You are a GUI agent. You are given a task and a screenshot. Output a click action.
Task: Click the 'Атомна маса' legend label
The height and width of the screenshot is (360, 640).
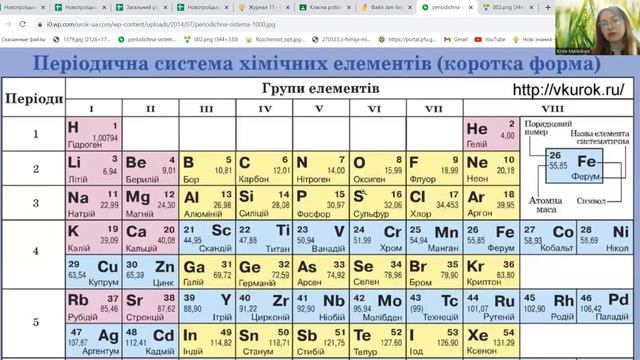545,204
